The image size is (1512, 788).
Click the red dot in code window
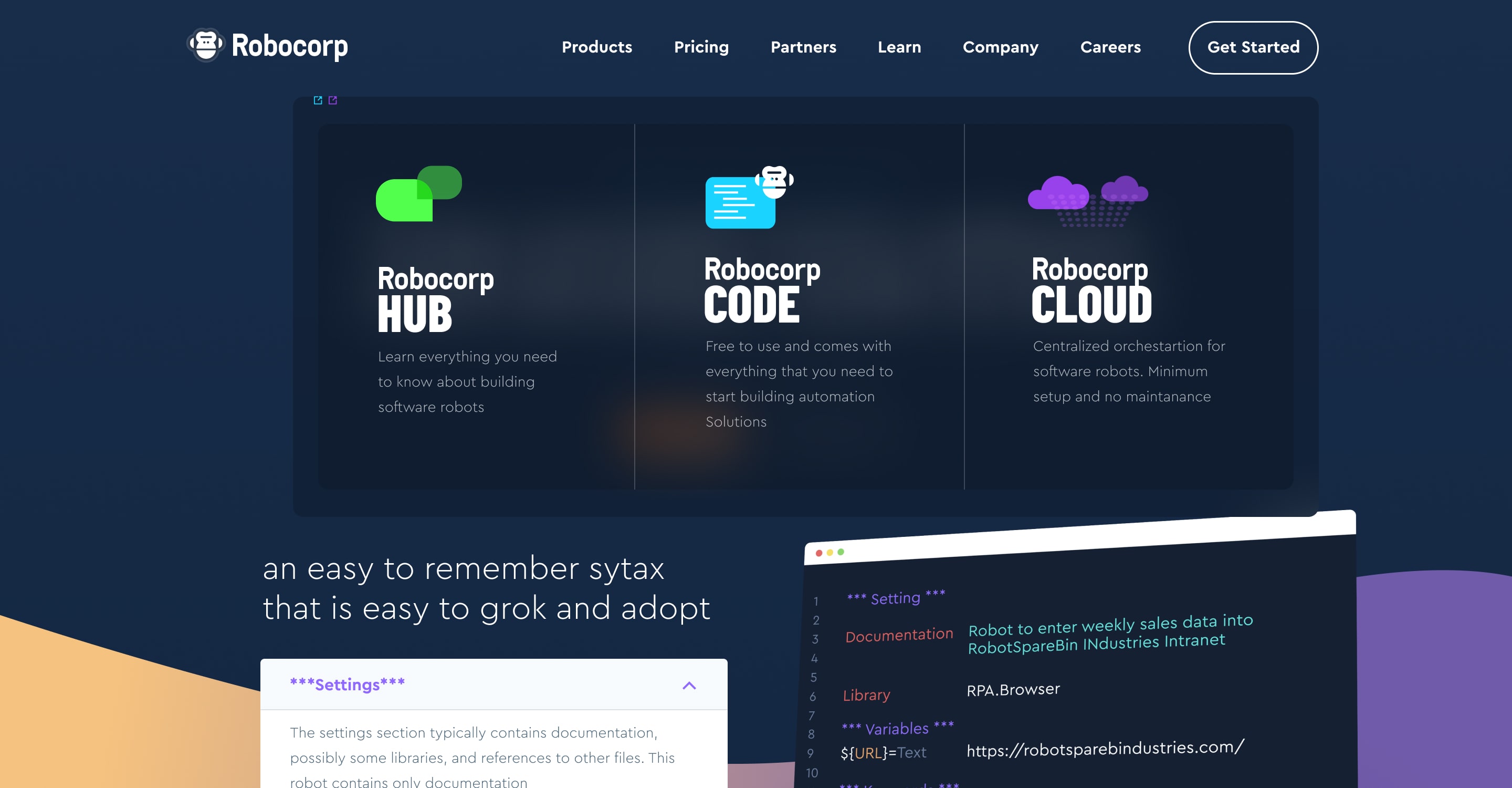[x=819, y=553]
